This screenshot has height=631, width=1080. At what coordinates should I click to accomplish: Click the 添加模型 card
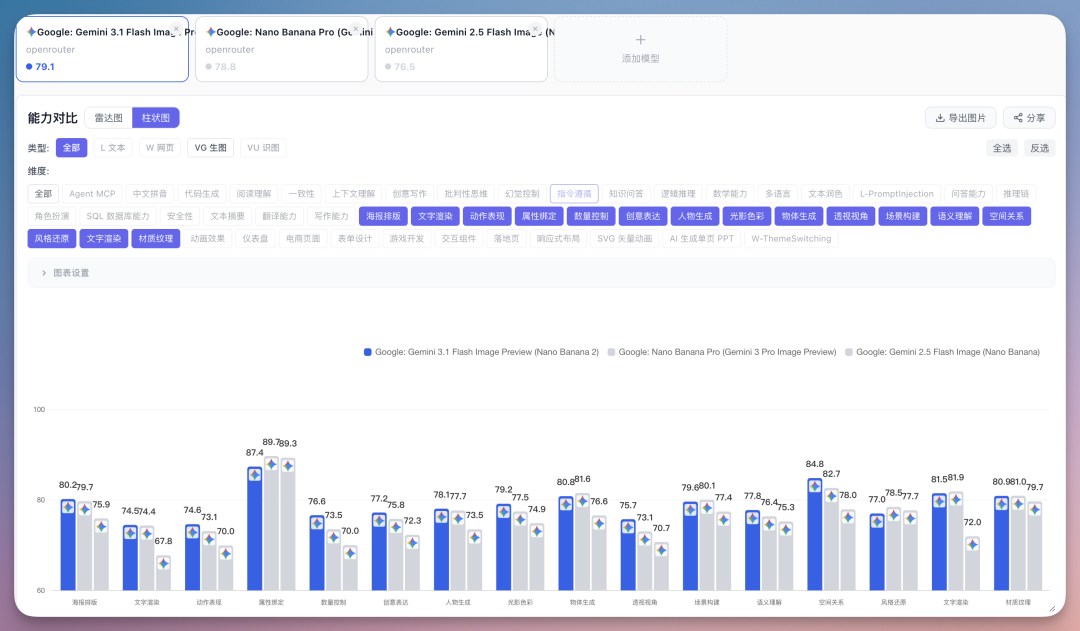click(x=641, y=49)
